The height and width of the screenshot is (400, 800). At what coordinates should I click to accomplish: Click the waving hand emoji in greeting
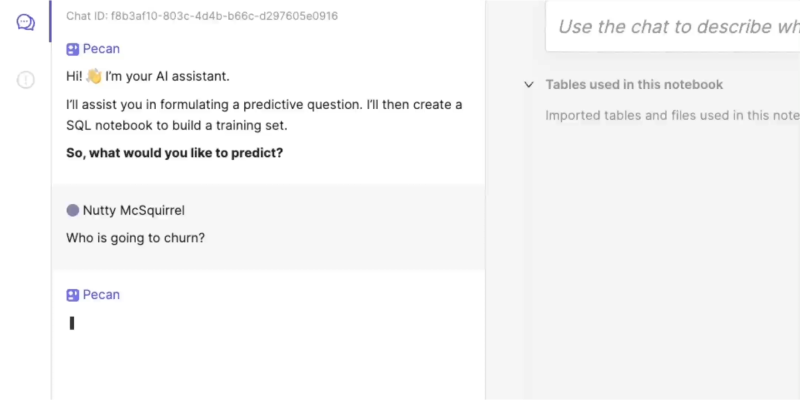coord(94,77)
